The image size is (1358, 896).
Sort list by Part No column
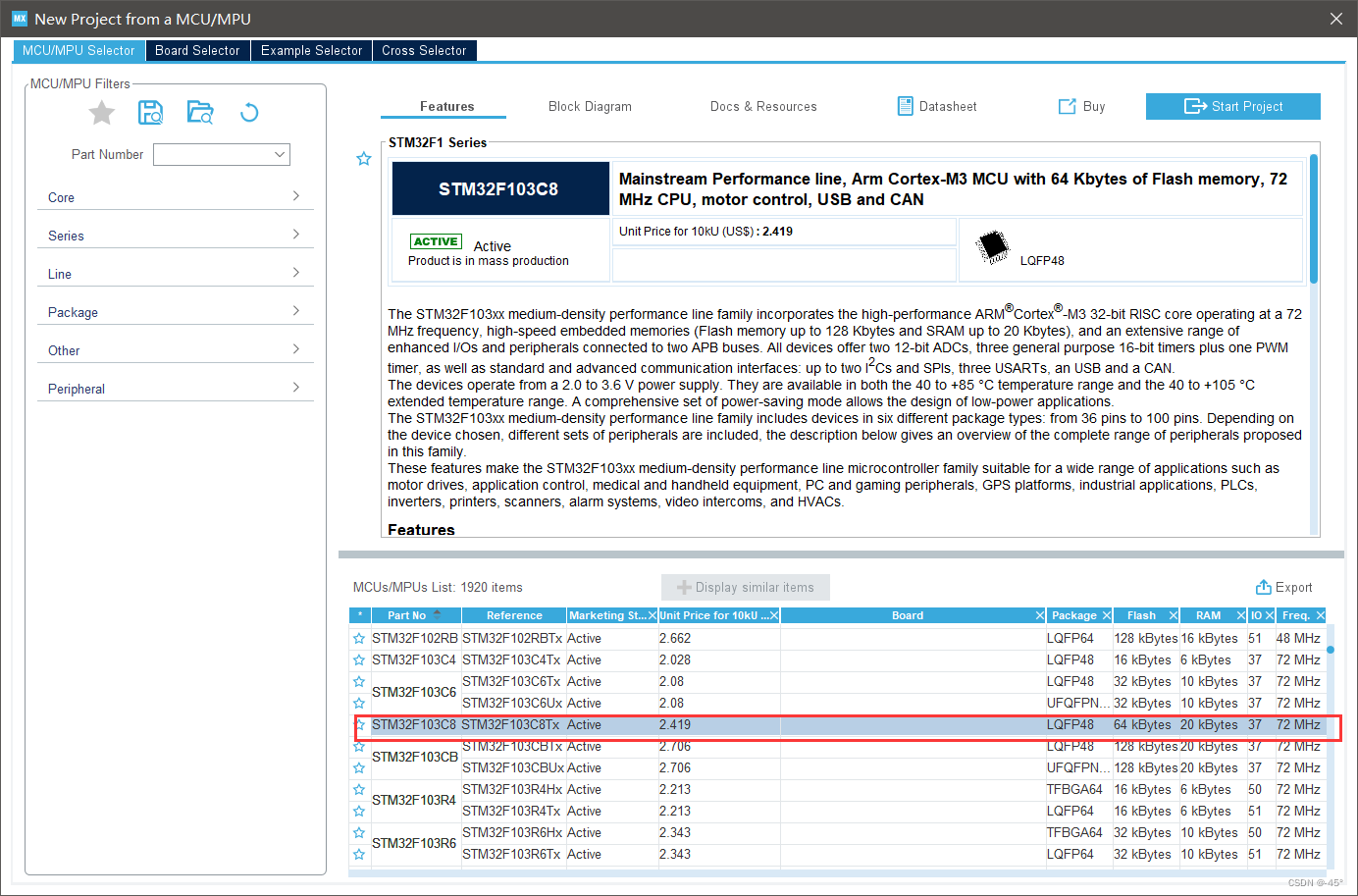click(x=416, y=615)
